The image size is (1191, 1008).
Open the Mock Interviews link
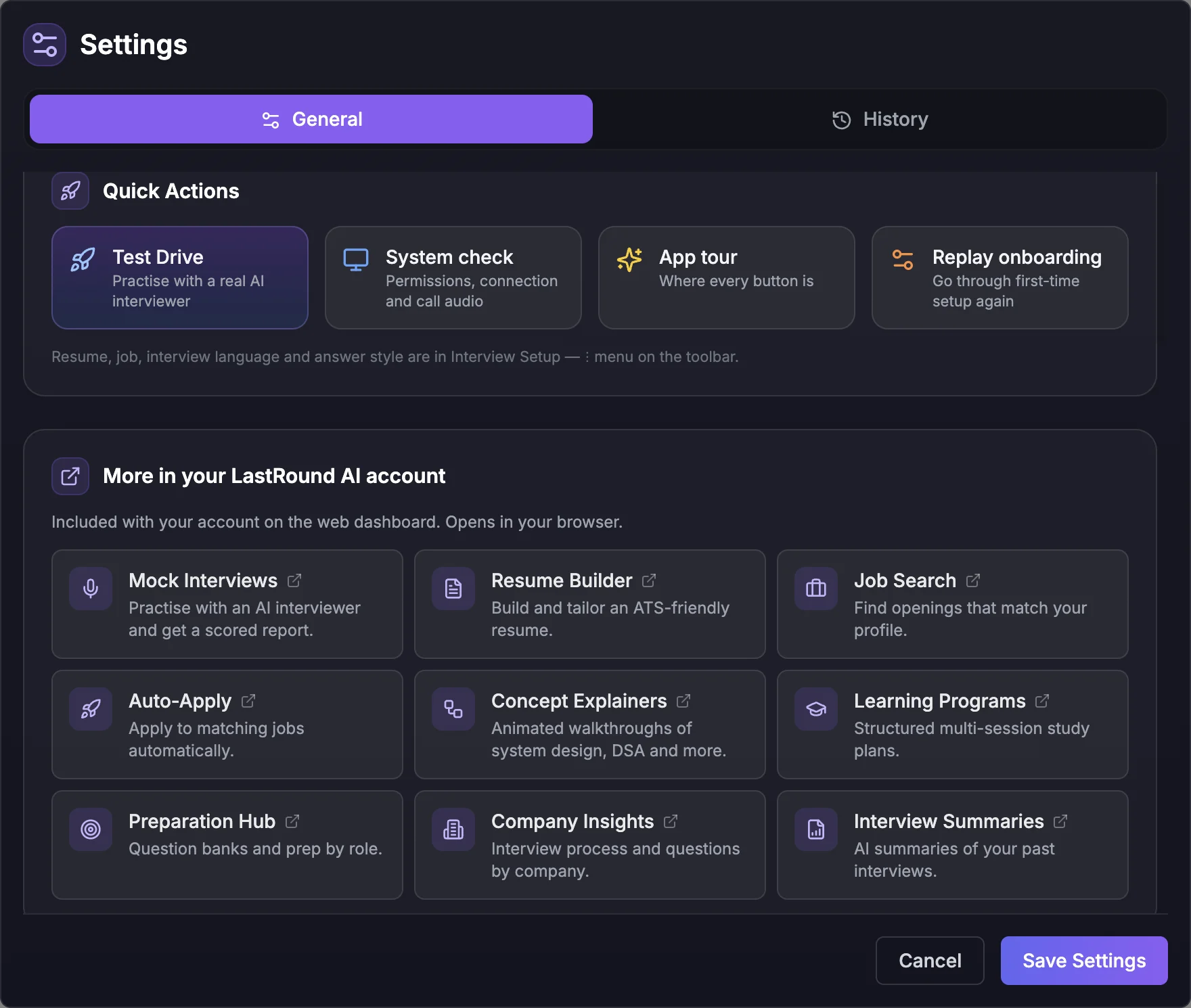[227, 604]
